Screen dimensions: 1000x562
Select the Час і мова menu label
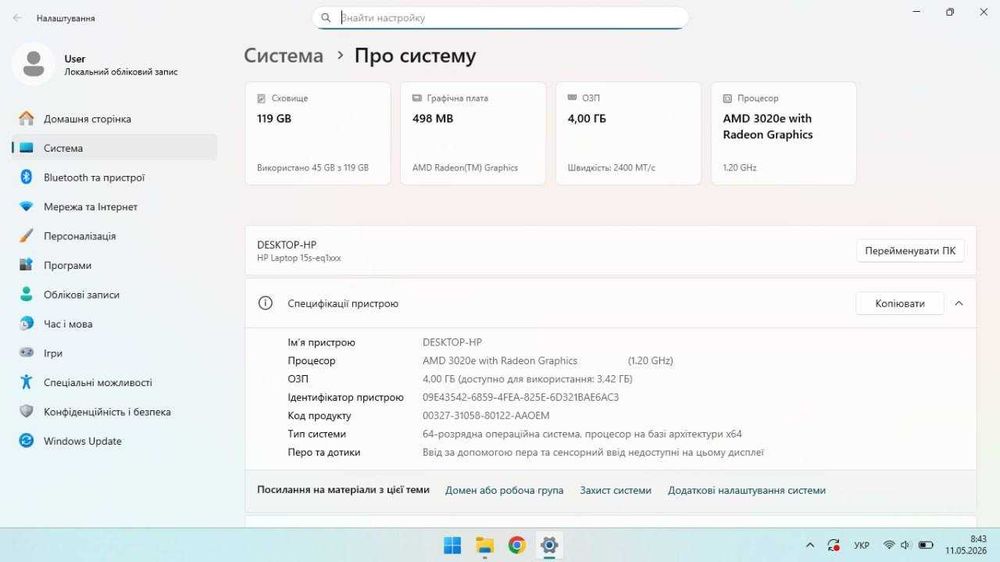(x=68, y=323)
